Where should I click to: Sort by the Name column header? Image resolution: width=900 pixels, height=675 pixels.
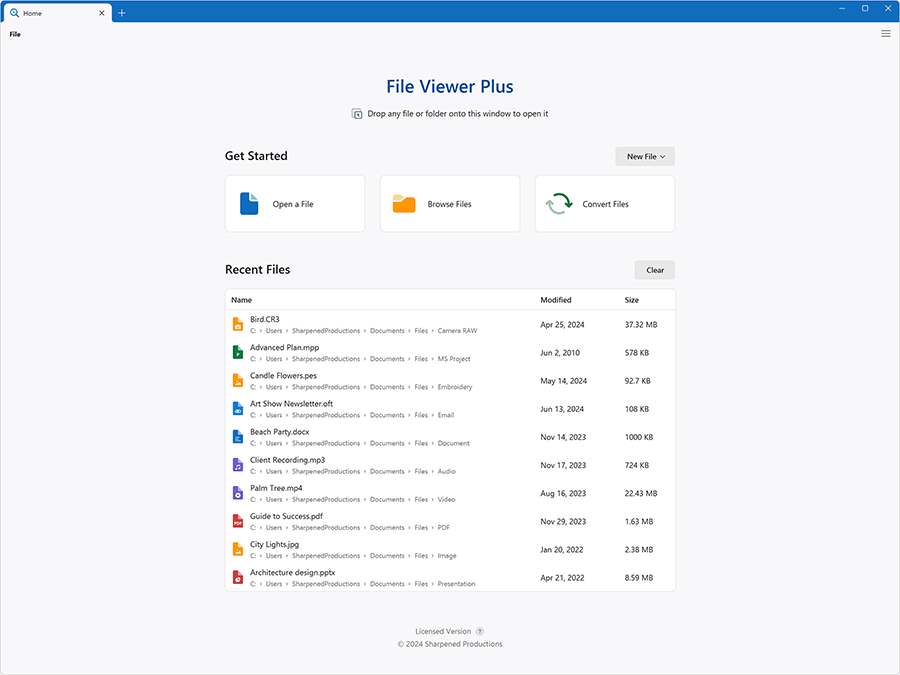(x=242, y=300)
